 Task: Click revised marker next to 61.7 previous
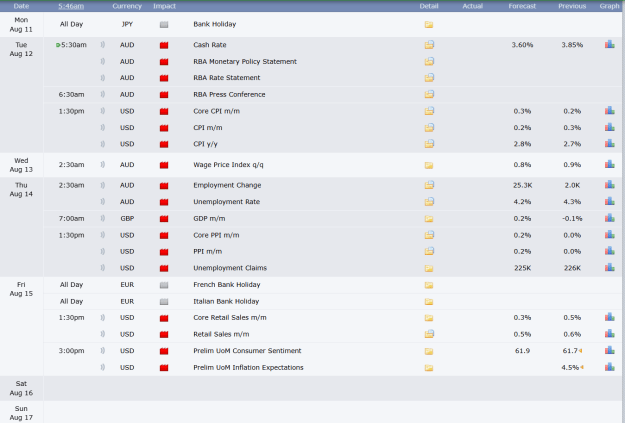580,351
